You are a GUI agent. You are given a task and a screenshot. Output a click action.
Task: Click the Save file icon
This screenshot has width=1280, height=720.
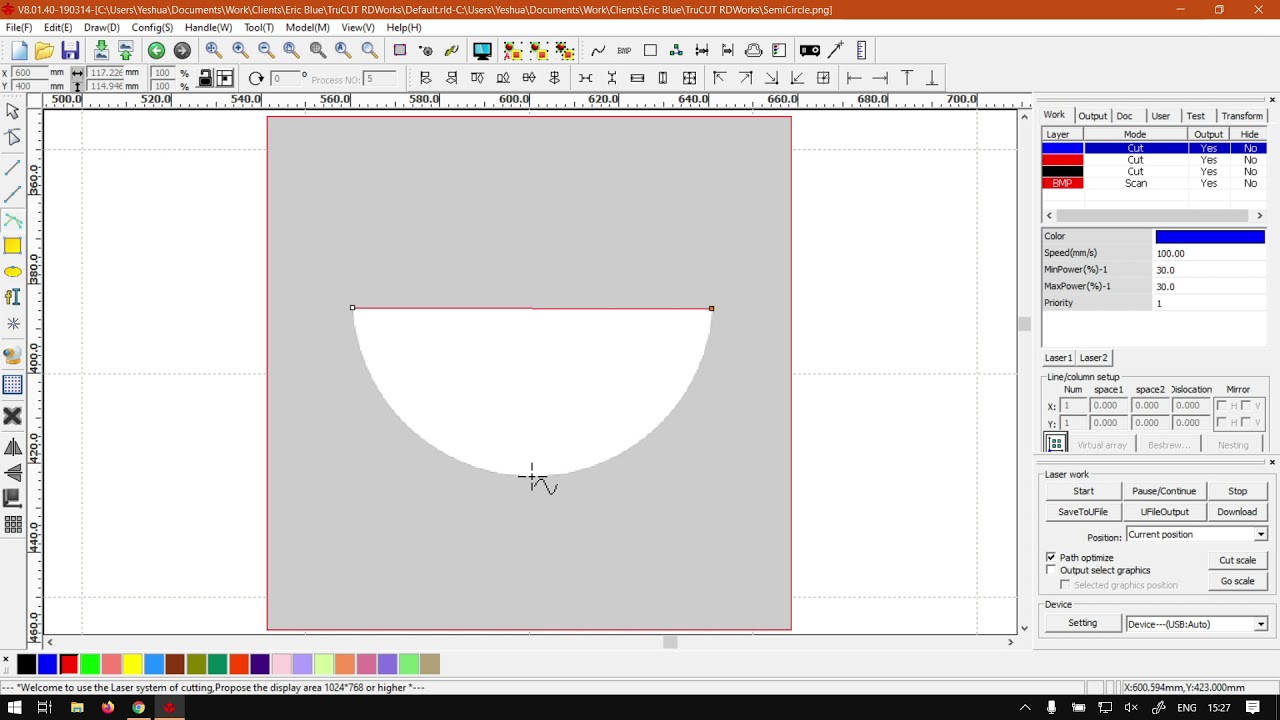[70, 51]
